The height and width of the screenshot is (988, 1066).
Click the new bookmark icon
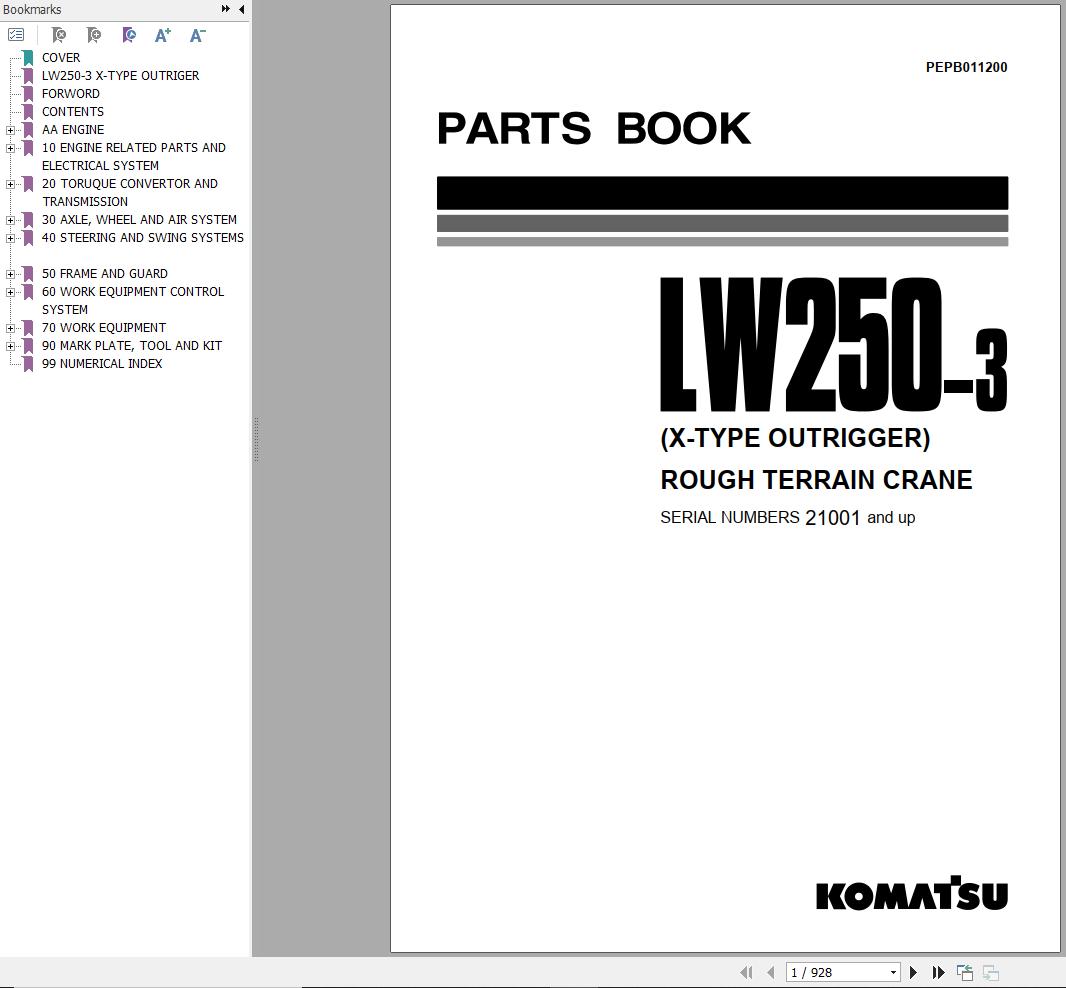click(93, 35)
